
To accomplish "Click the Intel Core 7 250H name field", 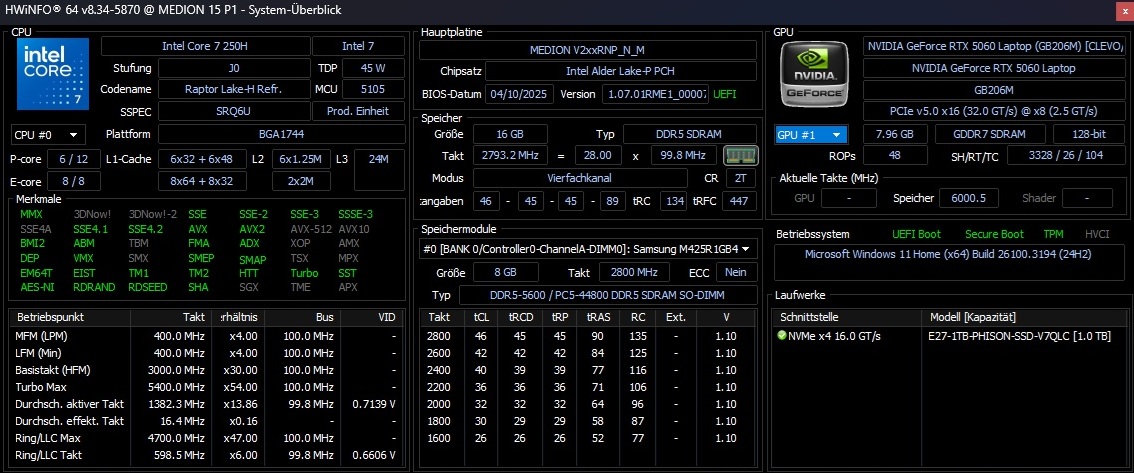I will click(204, 46).
